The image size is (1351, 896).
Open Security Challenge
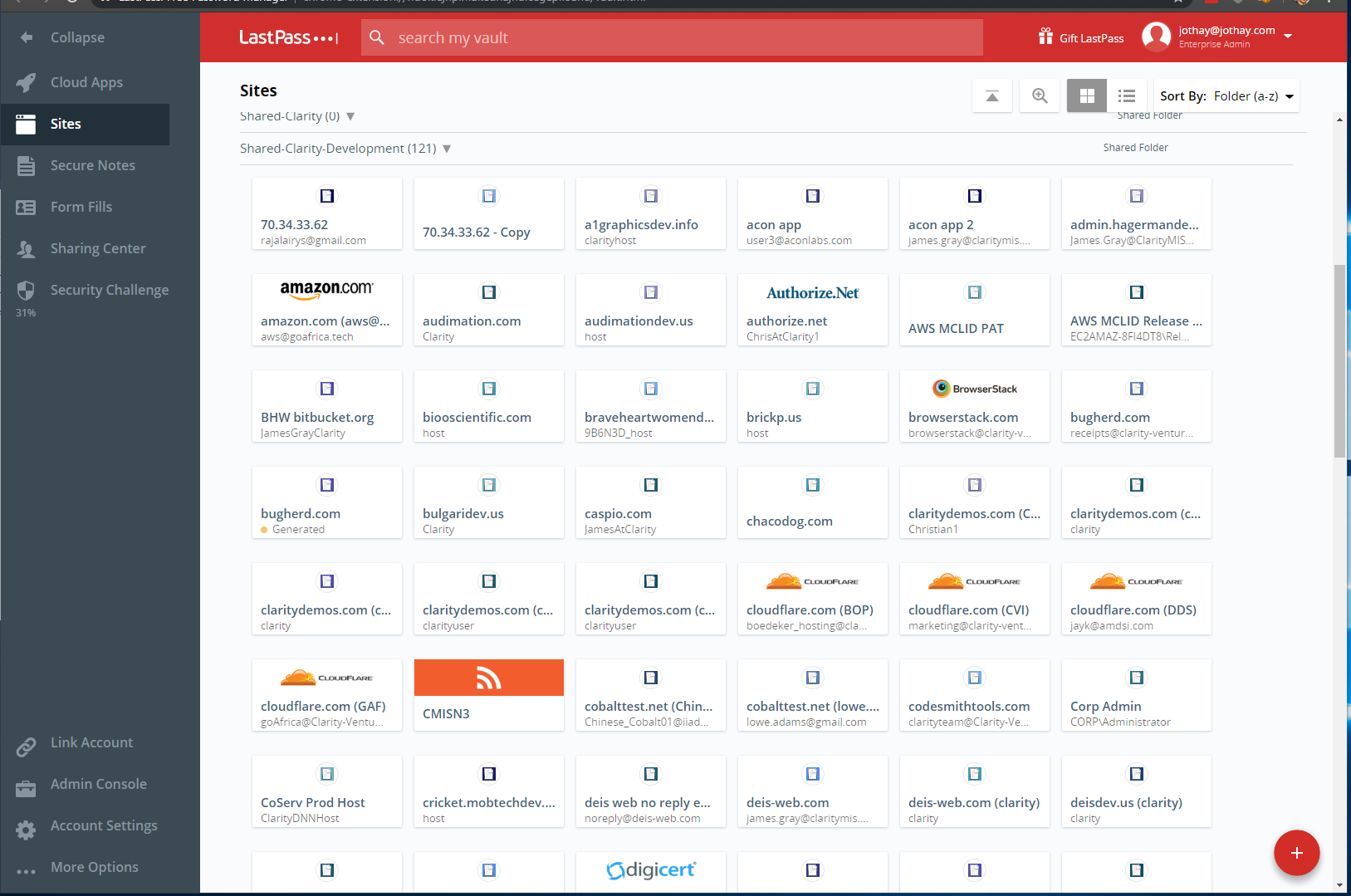click(85, 290)
